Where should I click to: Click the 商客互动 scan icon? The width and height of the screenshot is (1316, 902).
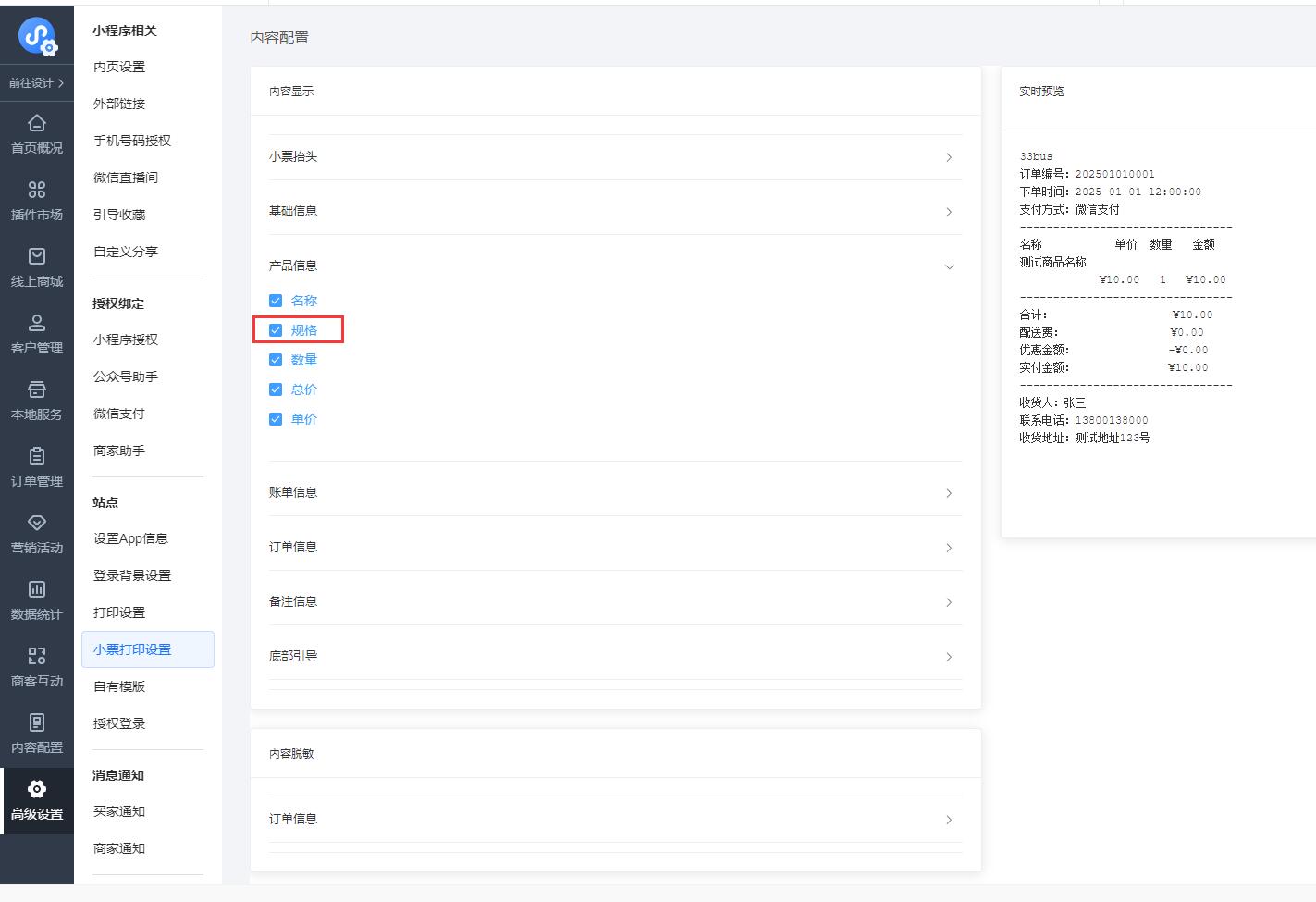click(x=37, y=656)
